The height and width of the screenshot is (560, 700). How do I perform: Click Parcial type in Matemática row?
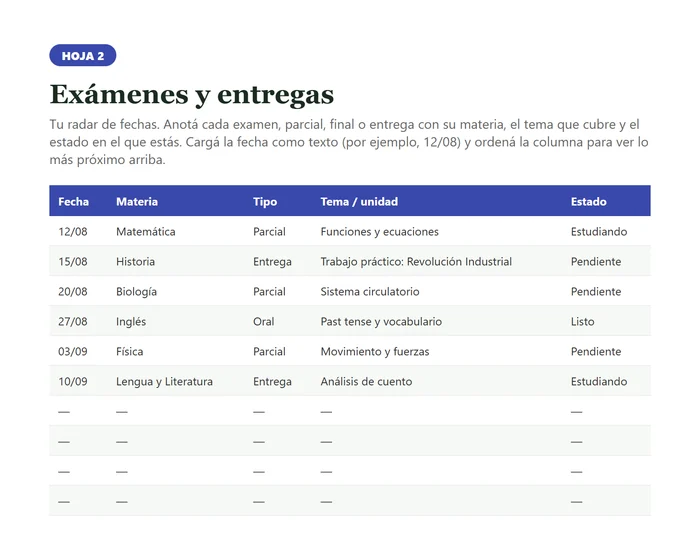pos(269,231)
